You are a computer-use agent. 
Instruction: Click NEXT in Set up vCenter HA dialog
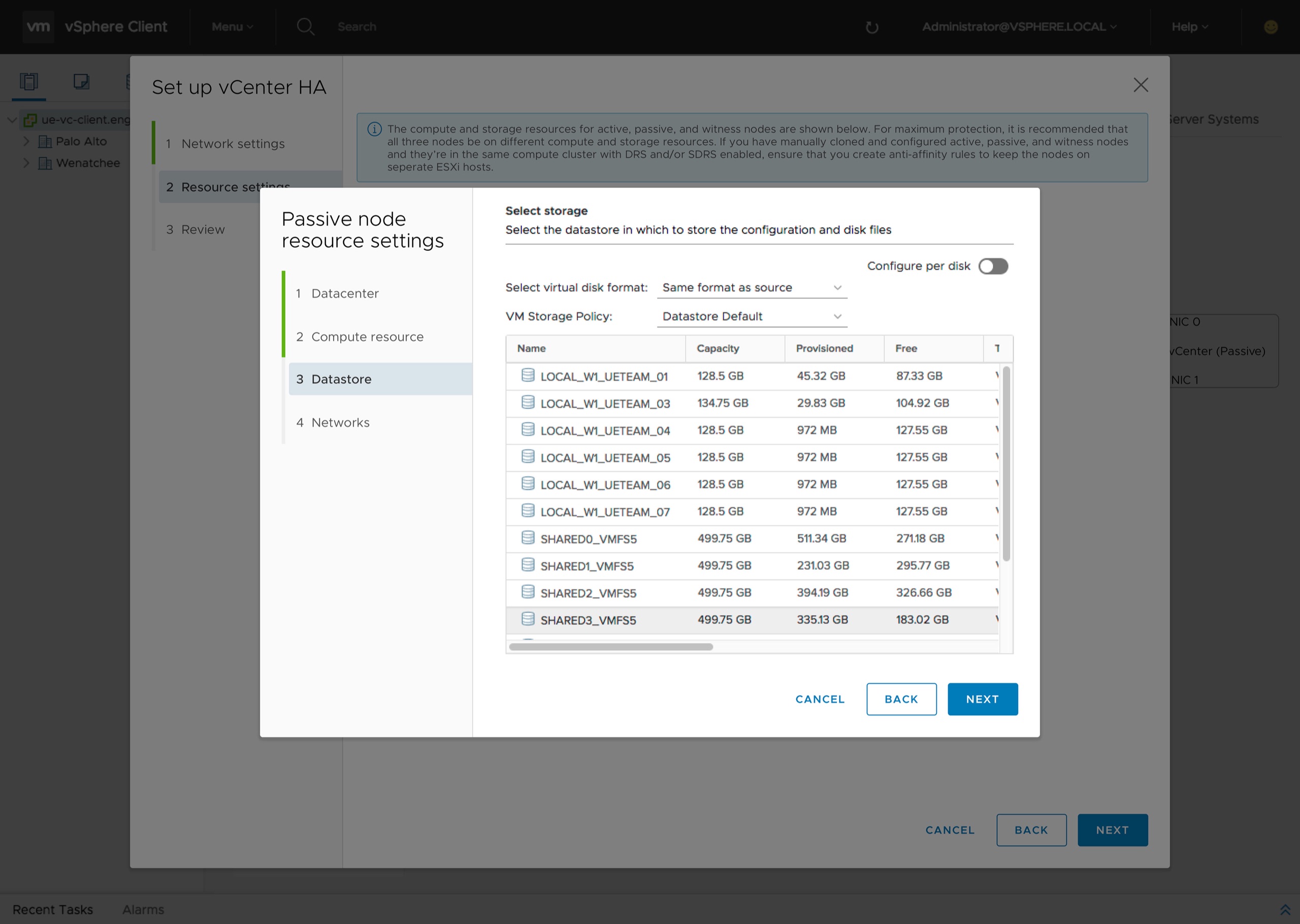click(1112, 830)
